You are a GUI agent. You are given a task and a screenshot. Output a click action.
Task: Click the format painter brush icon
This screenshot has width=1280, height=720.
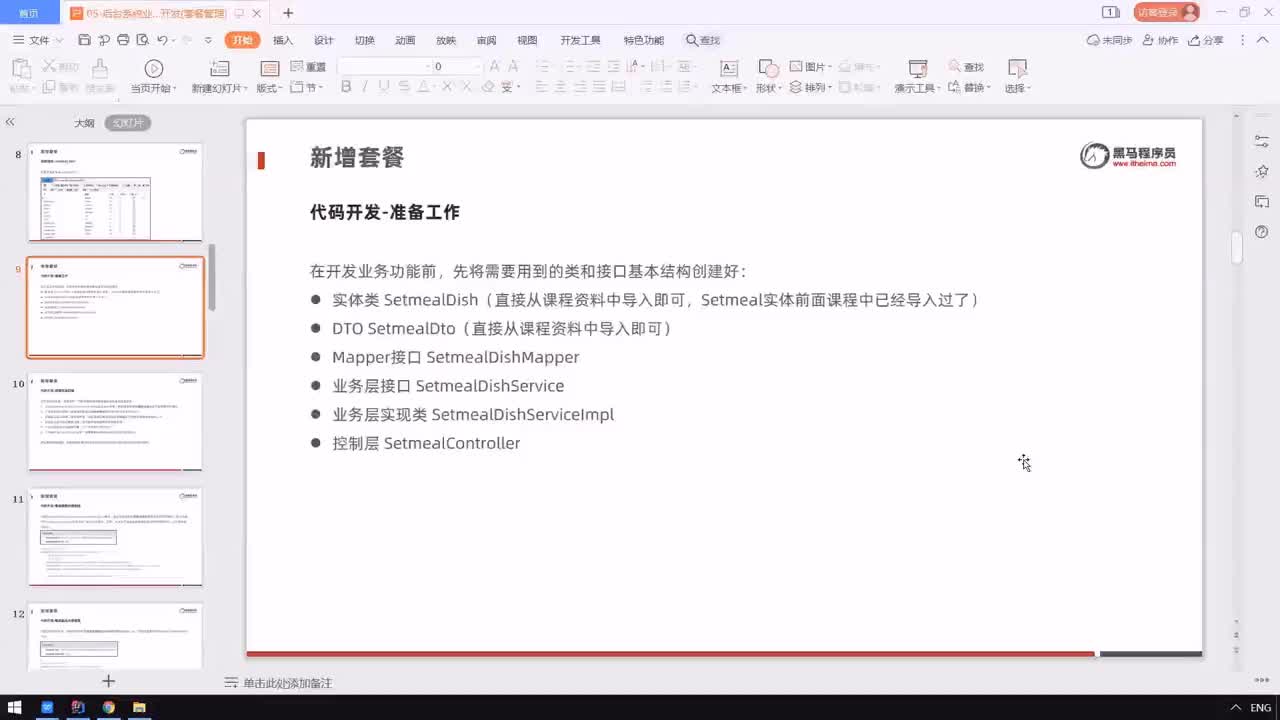coord(99,68)
